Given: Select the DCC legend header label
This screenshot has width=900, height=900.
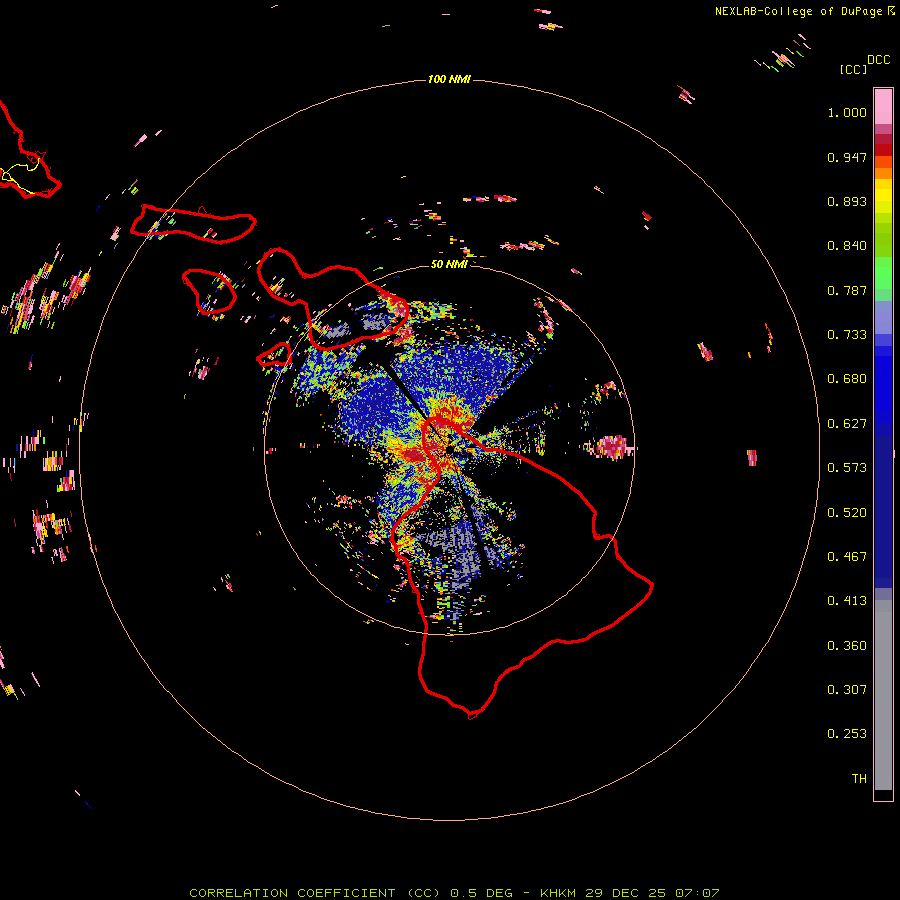Looking at the screenshot, I should click(878, 60).
